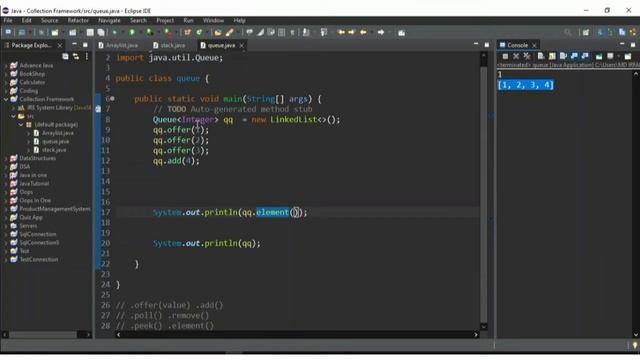Screen dimensions: 640x360
Task: Open External Tools run icon with red toolbox
Action: 168,32
